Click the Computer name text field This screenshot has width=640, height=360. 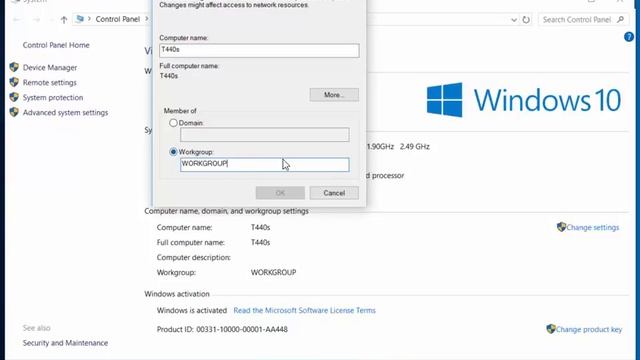[259, 50]
